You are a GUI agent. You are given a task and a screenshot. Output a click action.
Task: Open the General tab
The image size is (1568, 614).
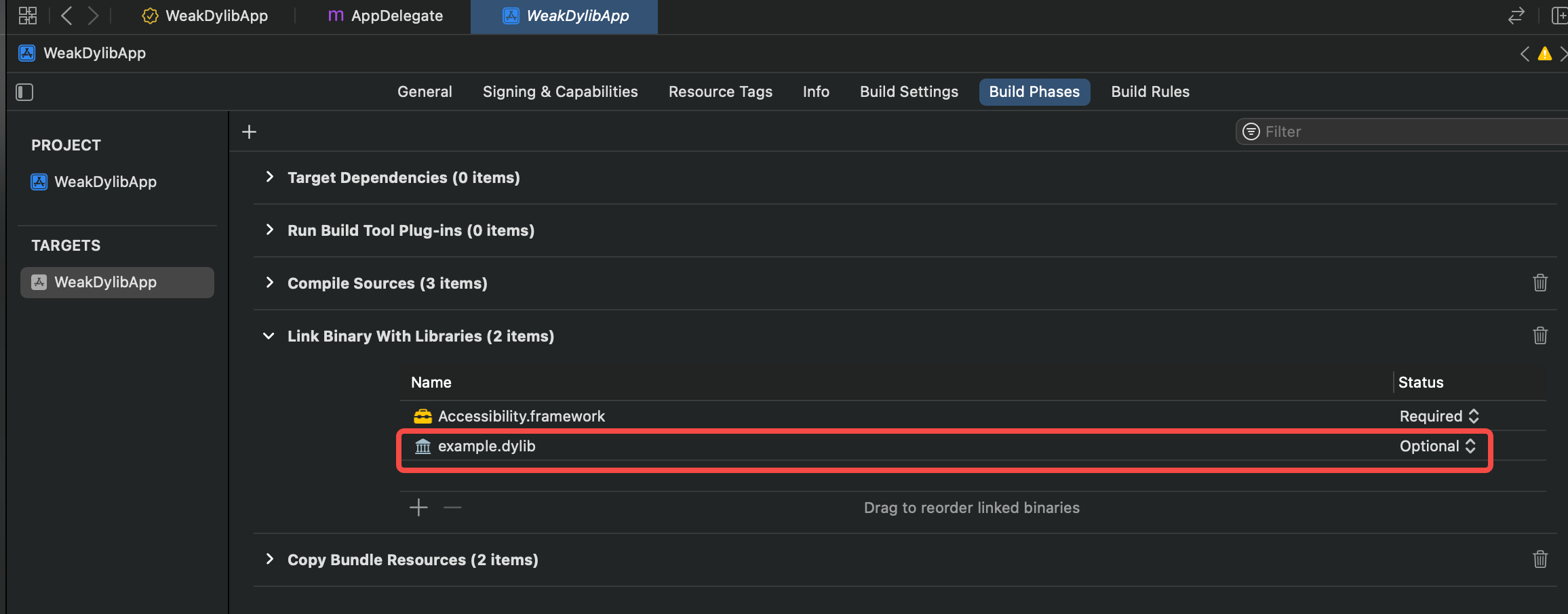coord(425,91)
